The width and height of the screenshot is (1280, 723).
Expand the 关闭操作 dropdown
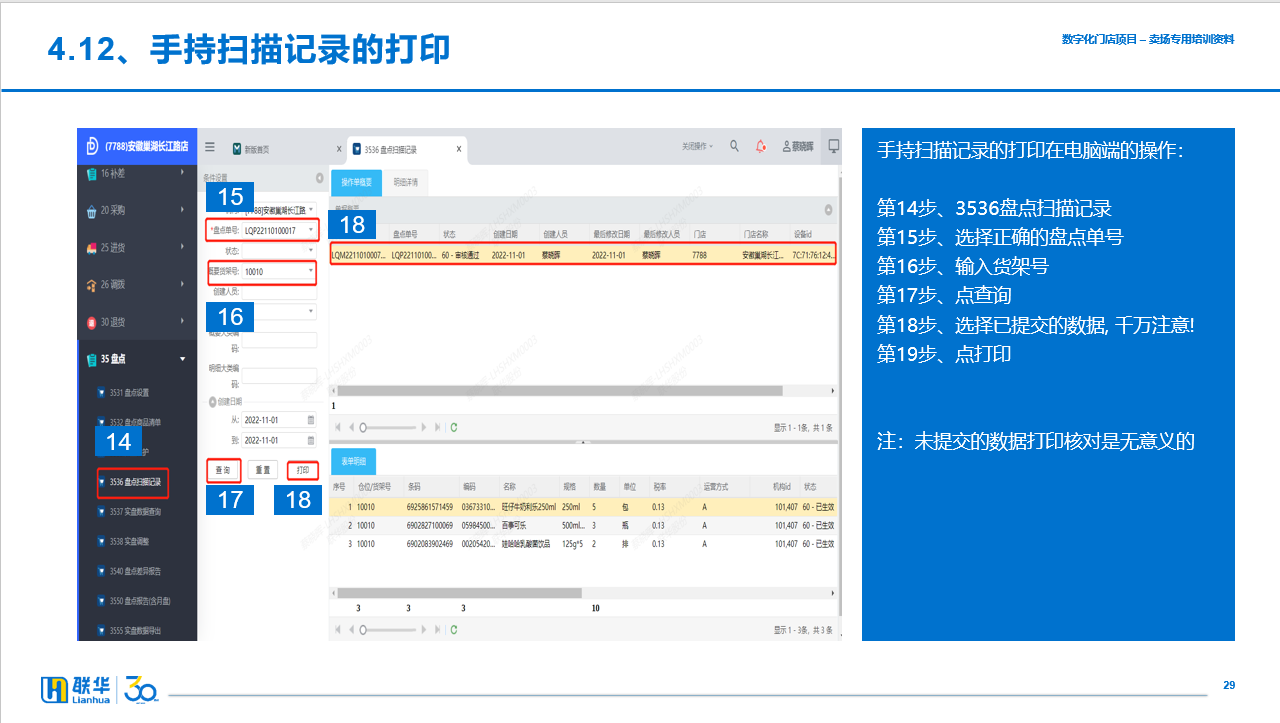pos(697,147)
